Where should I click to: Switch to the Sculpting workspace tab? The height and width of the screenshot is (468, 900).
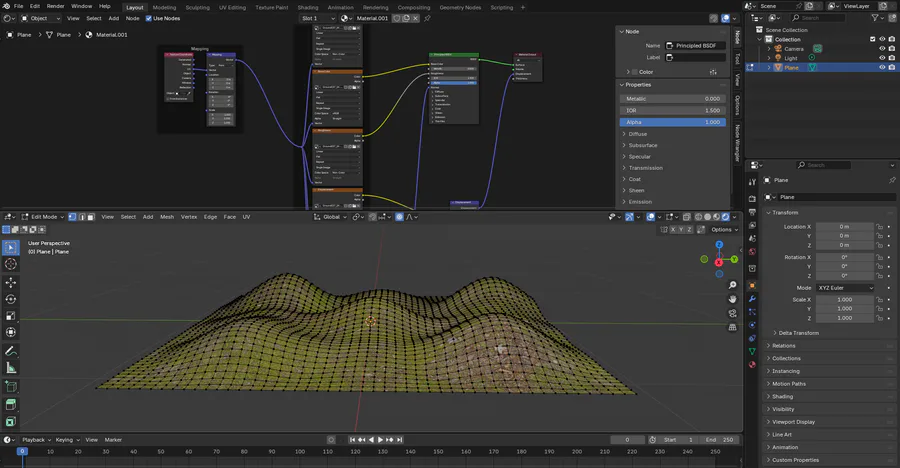[198, 7]
